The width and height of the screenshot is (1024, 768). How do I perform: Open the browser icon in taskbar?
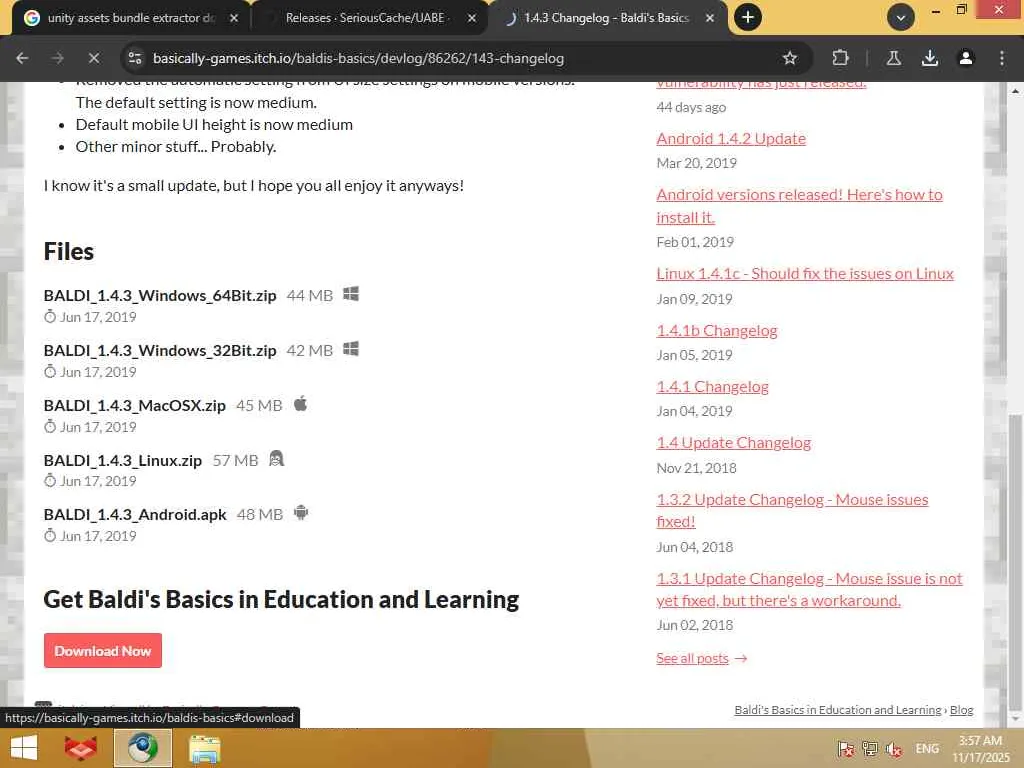(143, 748)
